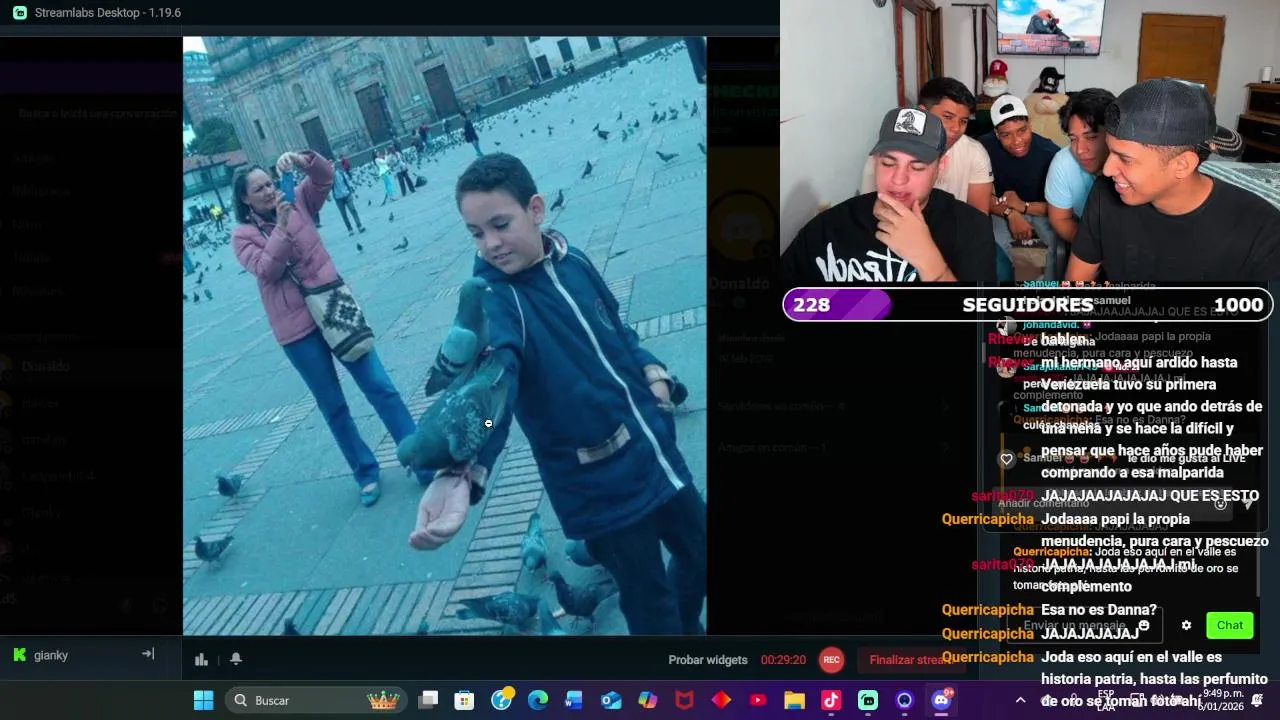Click the taskbar clock showing 9:49 p.m.
Screen dimensions: 1280x720
click(x=1223, y=700)
